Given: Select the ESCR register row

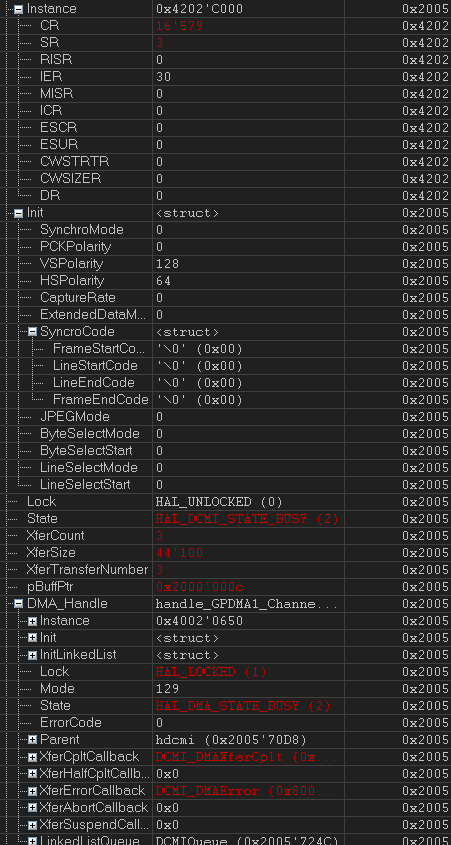Looking at the screenshot, I should [225, 128].
